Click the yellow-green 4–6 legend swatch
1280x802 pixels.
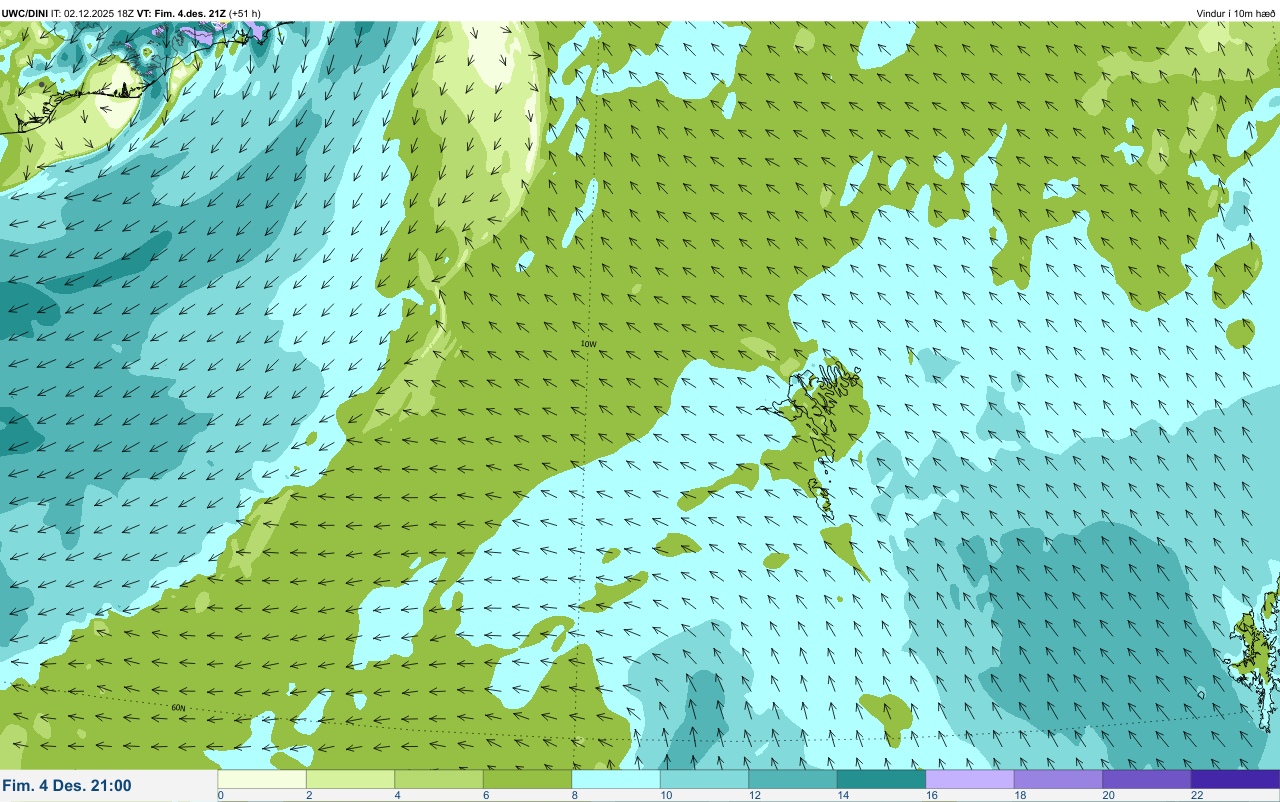(x=439, y=779)
